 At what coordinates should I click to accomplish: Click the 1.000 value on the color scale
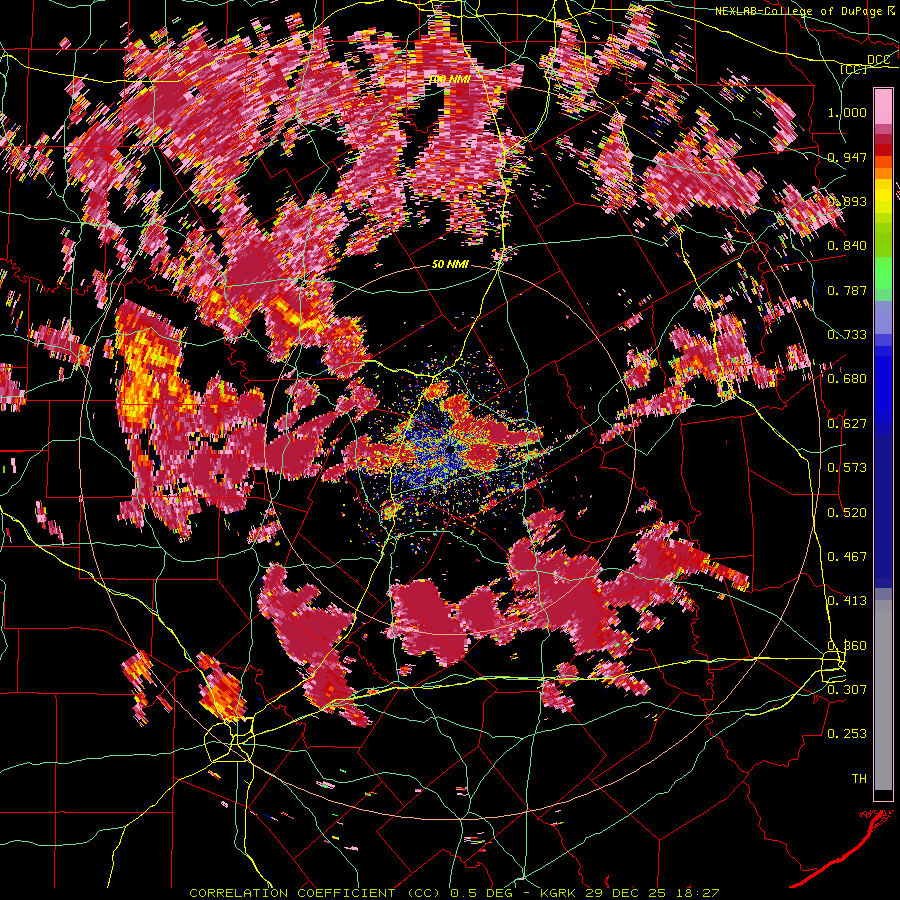(x=847, y=112)
